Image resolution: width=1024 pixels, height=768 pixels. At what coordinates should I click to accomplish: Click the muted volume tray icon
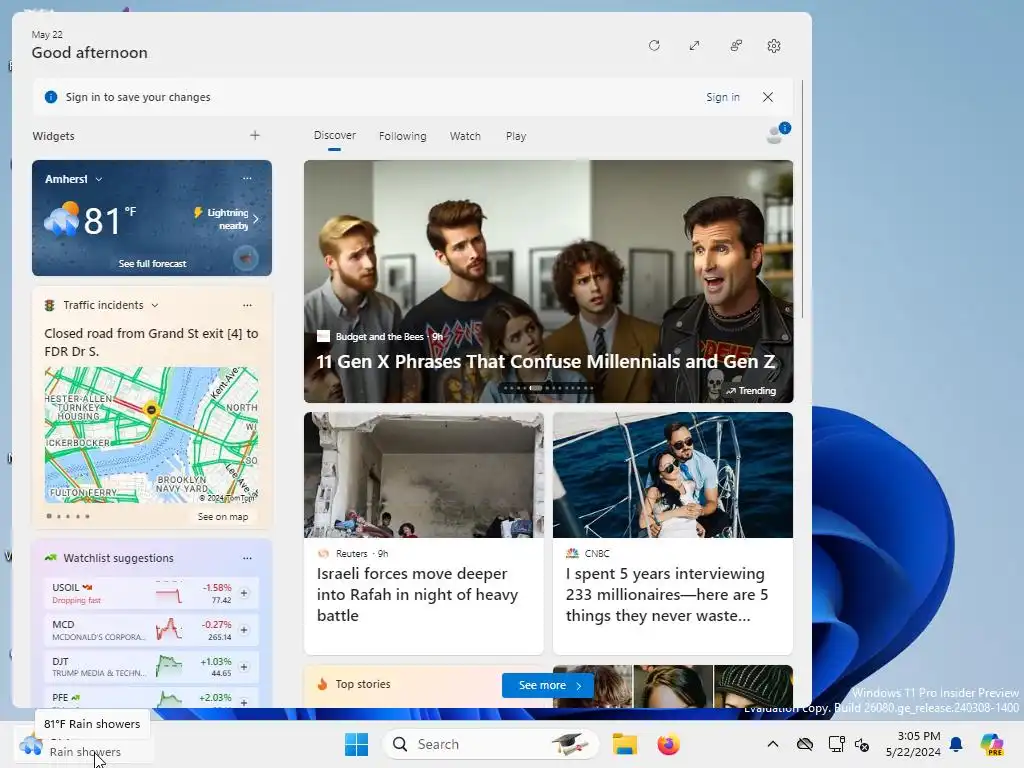(861, 745)
